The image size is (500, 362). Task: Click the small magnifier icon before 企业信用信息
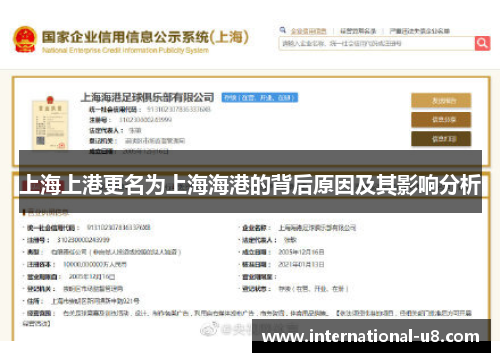click(x=283, y=30)
